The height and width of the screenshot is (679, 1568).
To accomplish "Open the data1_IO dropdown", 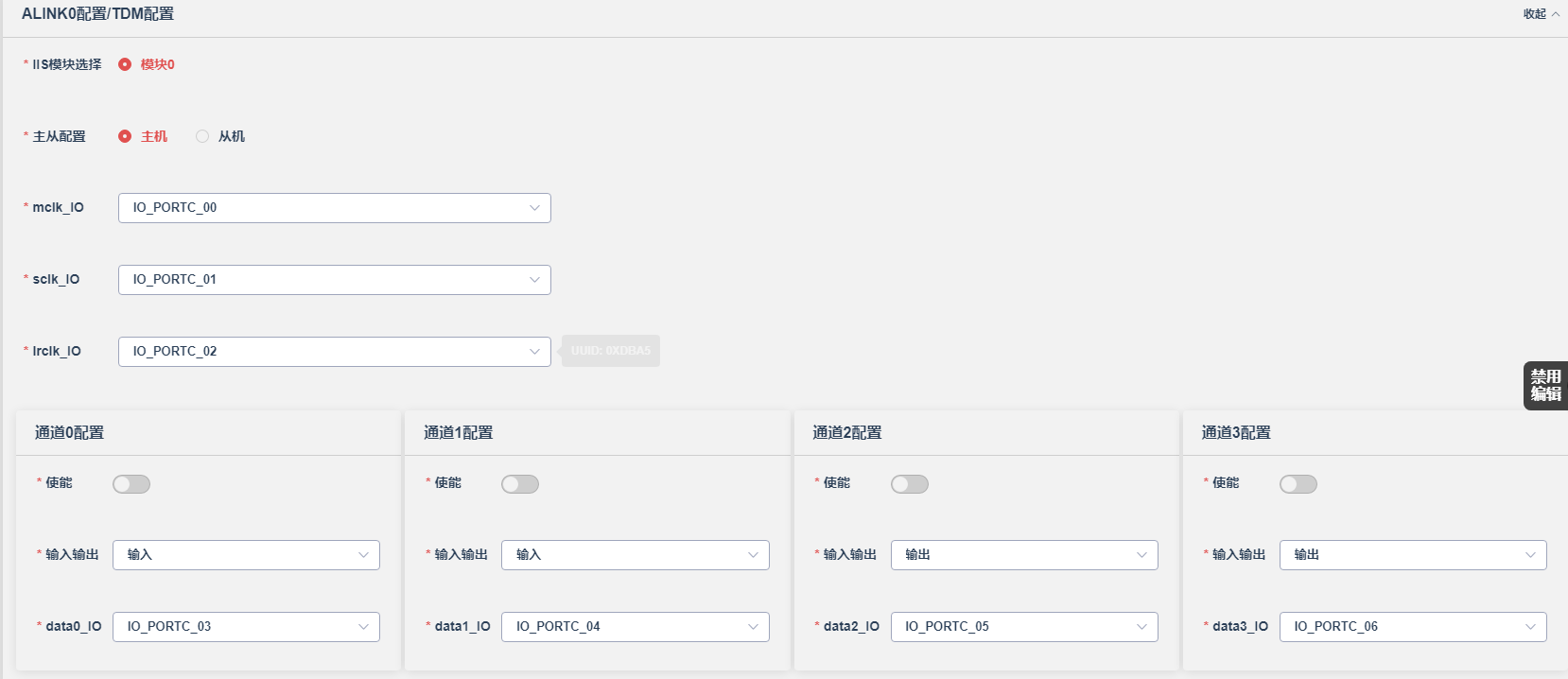I will (636, 627).
